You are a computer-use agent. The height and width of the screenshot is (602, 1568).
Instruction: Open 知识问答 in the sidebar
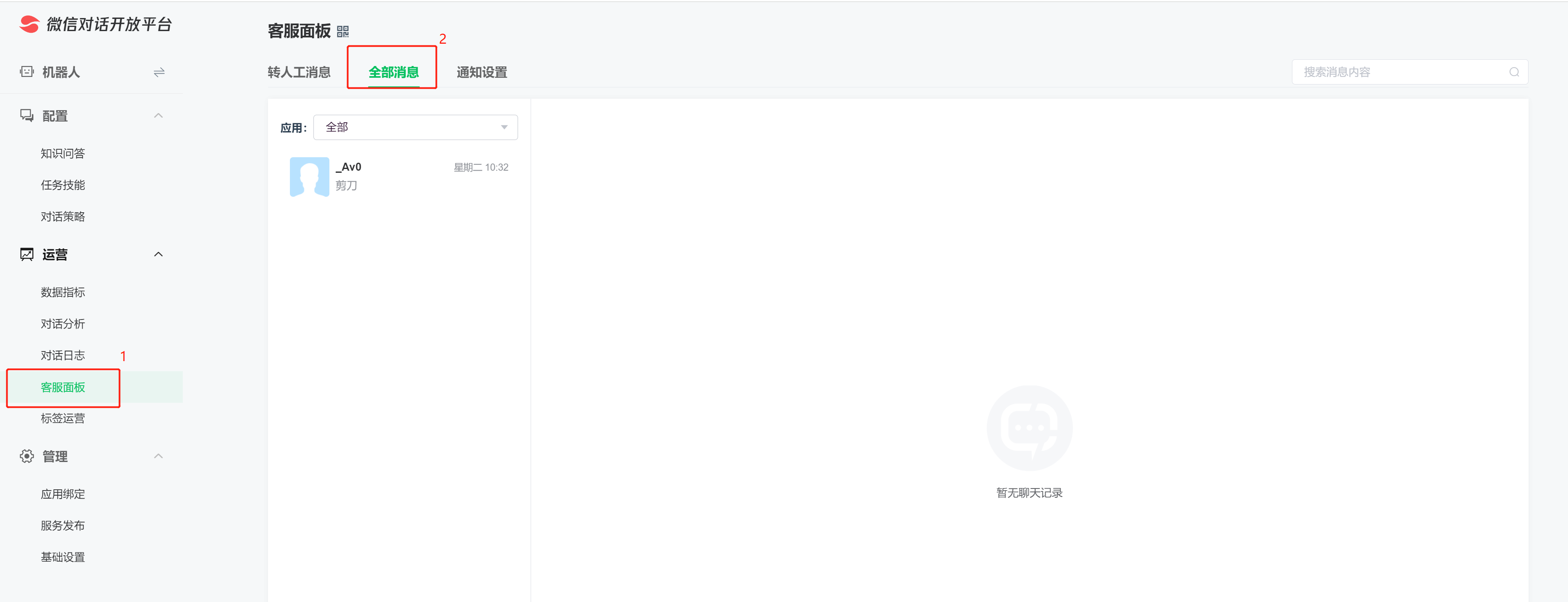63,153
